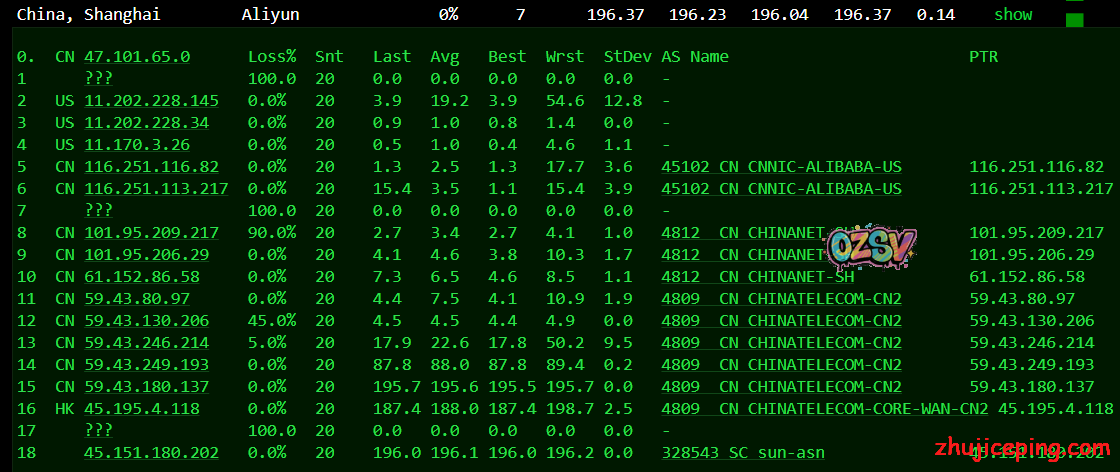
Task: Click the first ??? unknown hop entry
Action: point(98,79)
